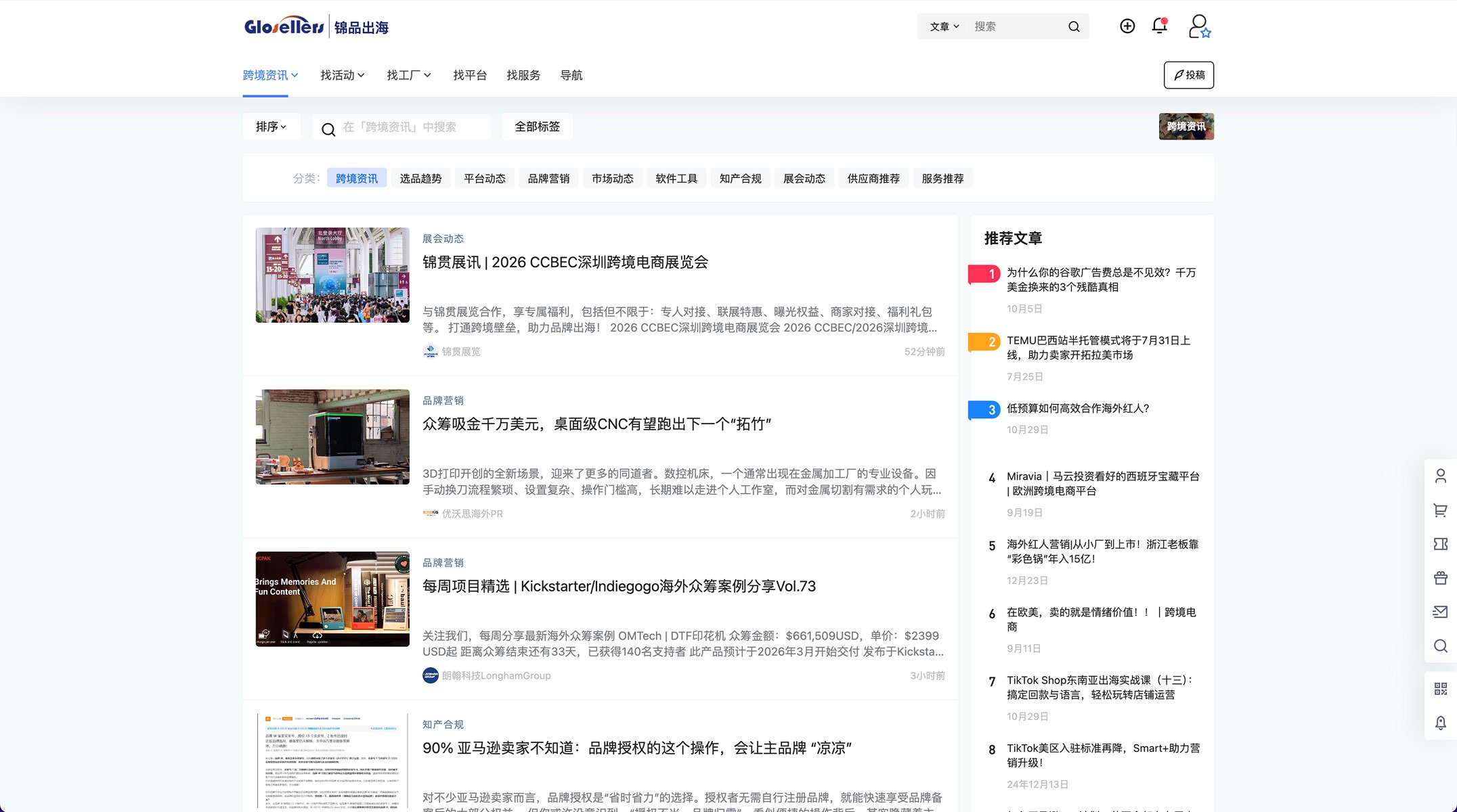Click the bell icon in right sidebar

click(1441, 723)
